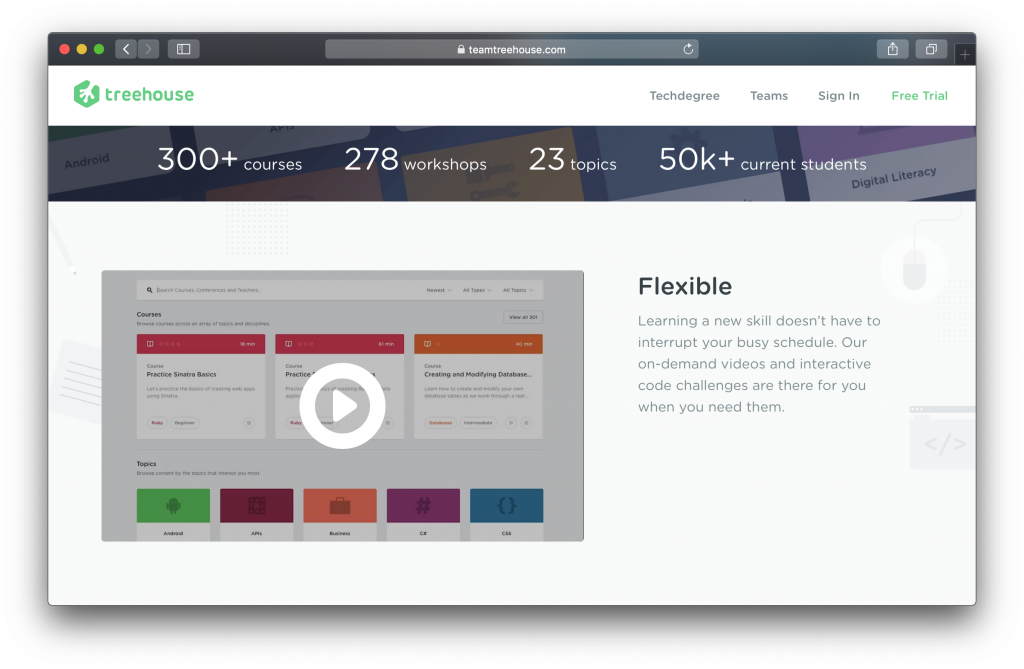Click the Treehouse logo
The width and height of the screenshot is (1024, 669).
134,94
